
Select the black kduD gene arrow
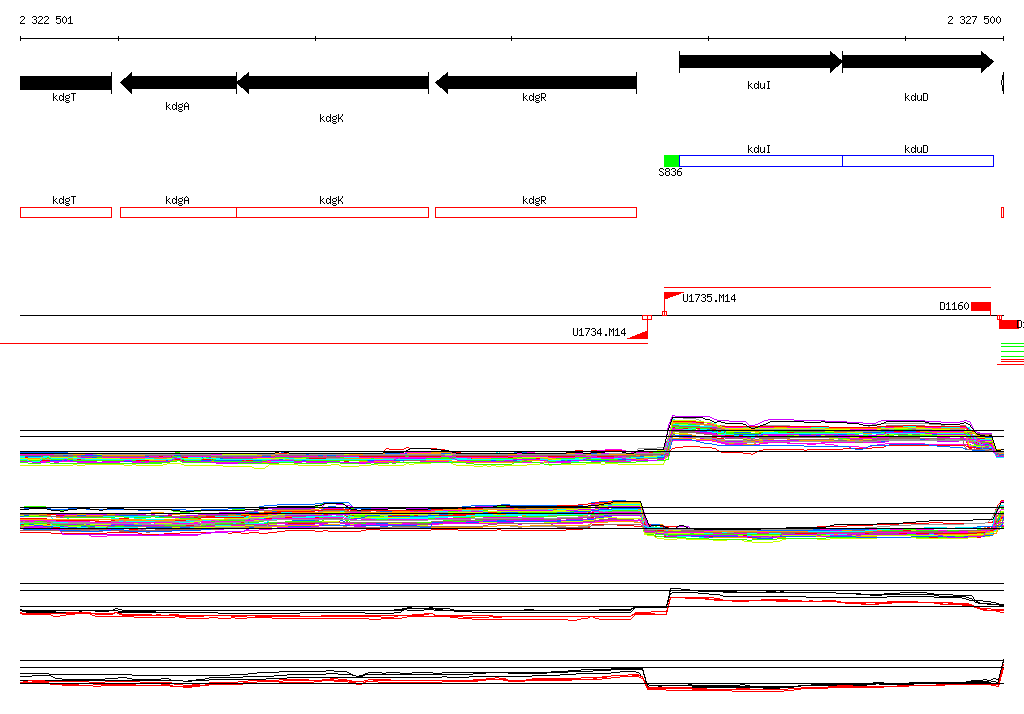coord(918,62)
